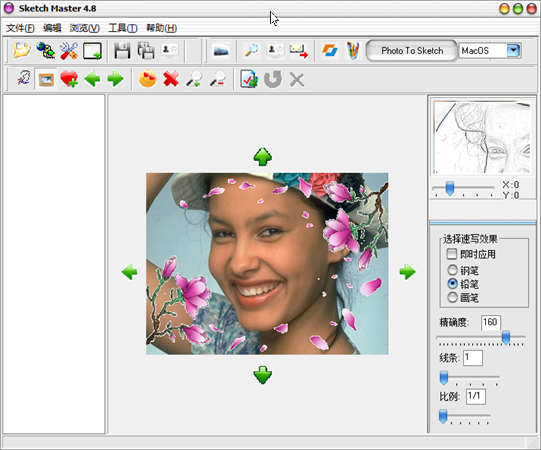Image resolution: width=541 pixels, height=450 pixels.
Task: Open the 浏览(V) menu
Action: 85,28
